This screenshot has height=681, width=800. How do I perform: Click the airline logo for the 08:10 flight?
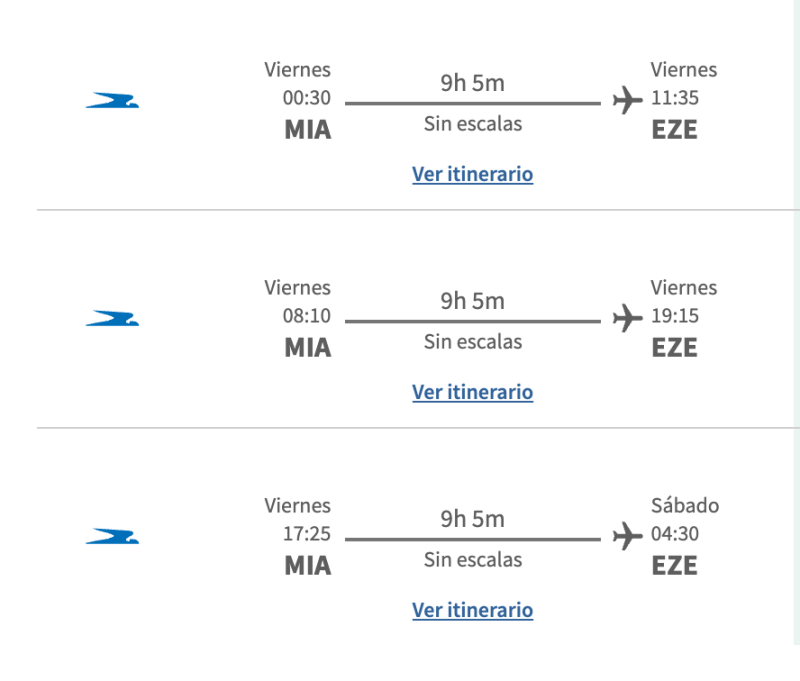click(x=112, y=318)
